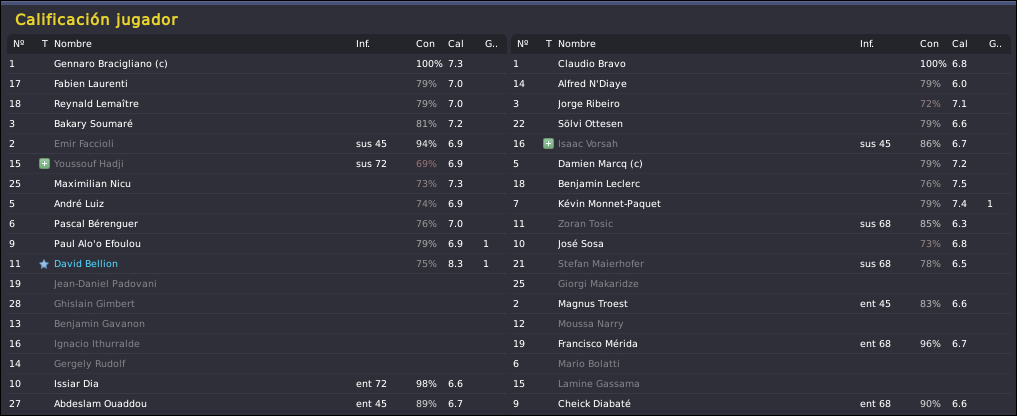Select the Gennaro Bracigliano (c) row

[x=256, y=64]
